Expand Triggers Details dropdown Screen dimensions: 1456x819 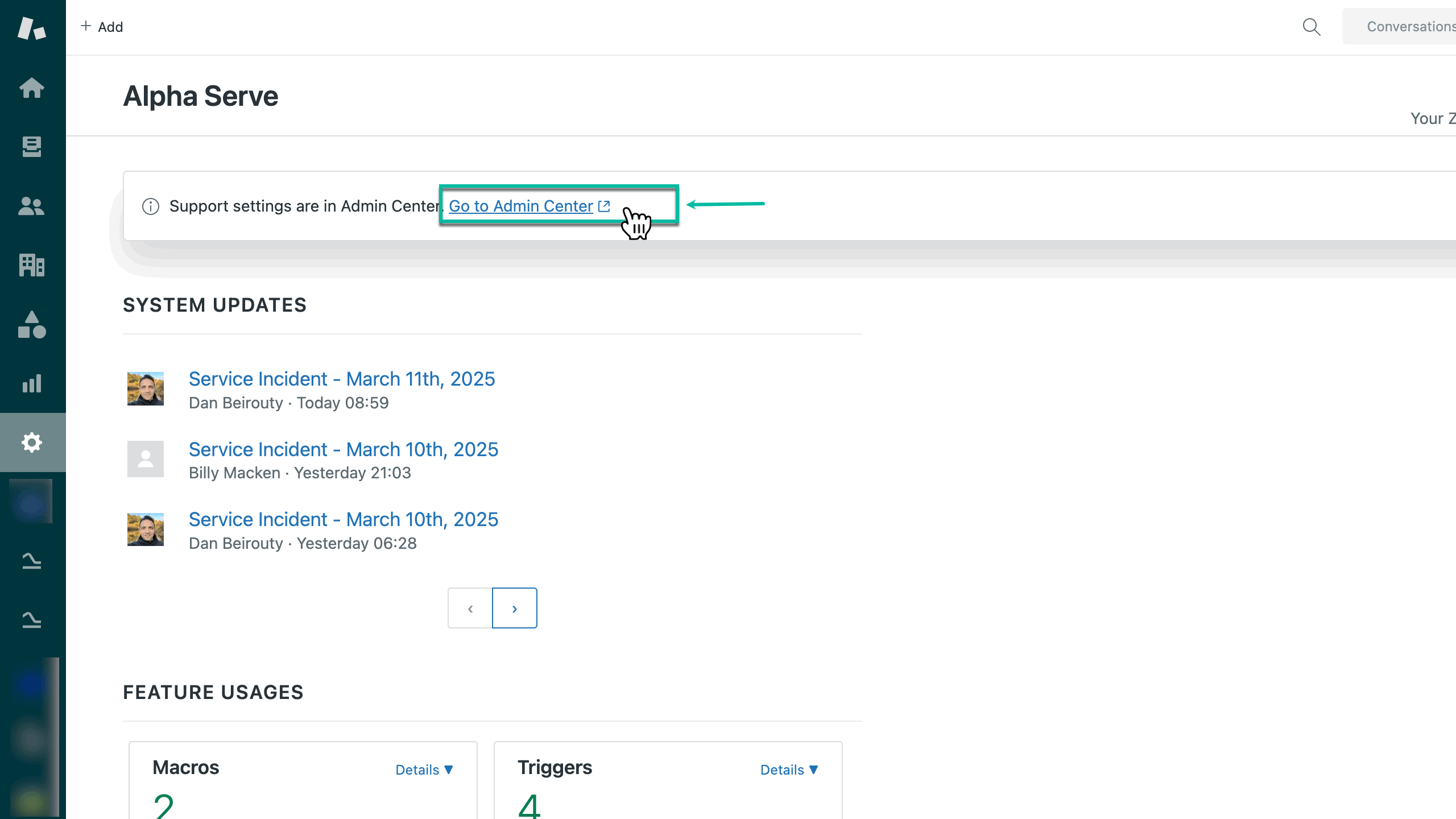pos(789,770)
